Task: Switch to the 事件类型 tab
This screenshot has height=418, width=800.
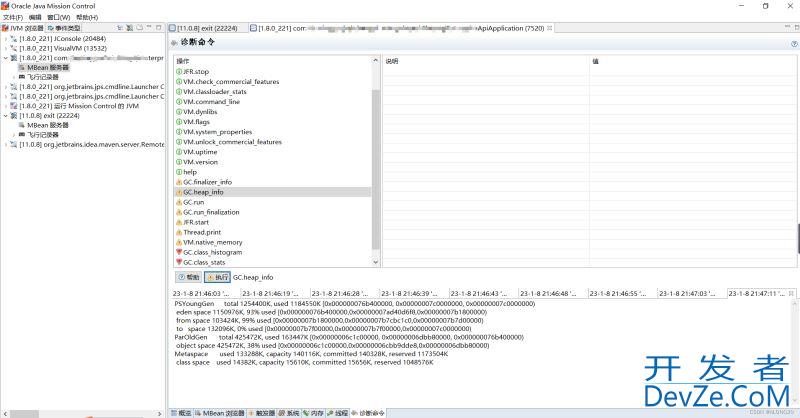Action: tap(64, 28)
